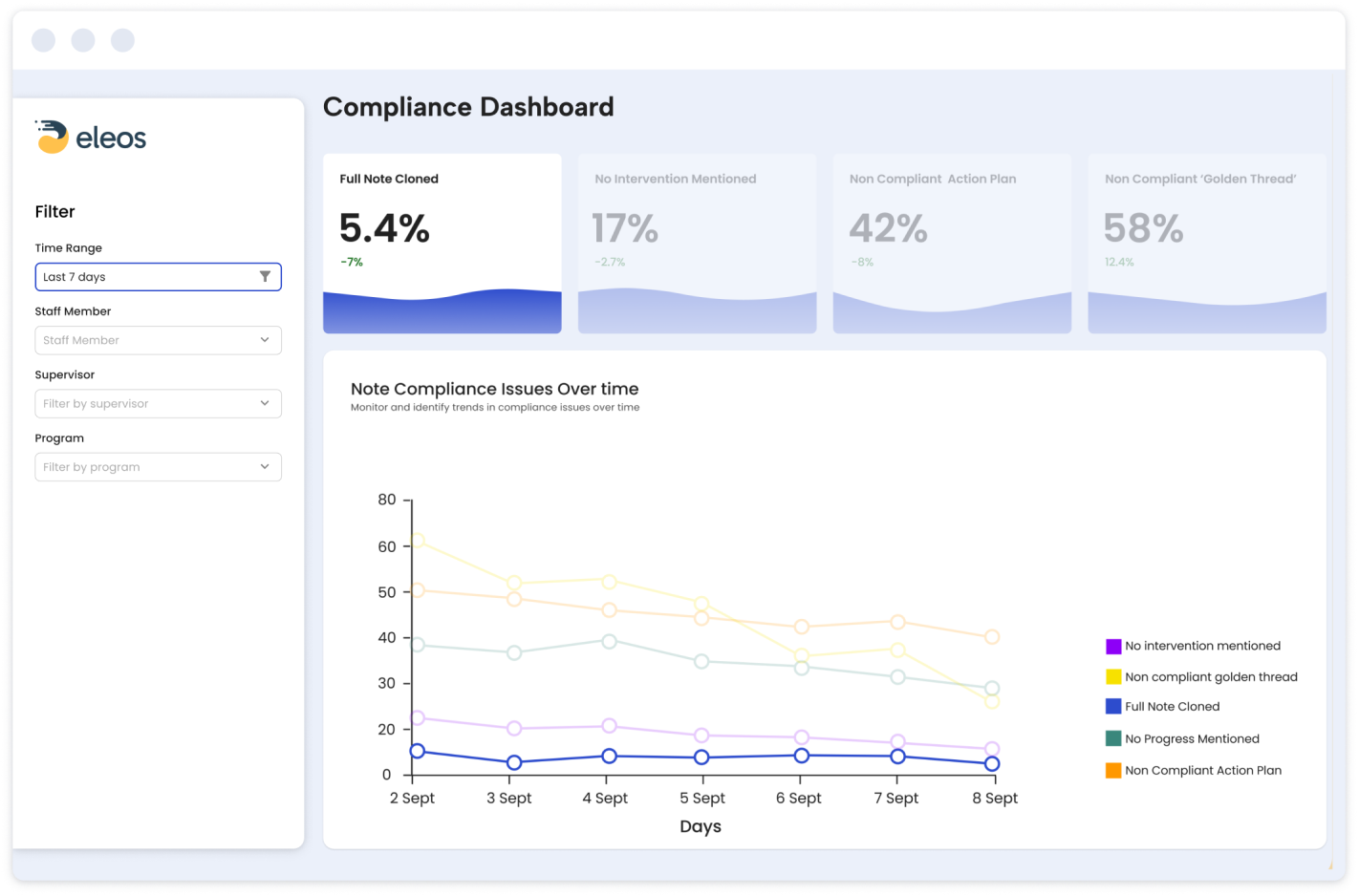Click the green No Progress Mentioned swatch

[1113, 738]
